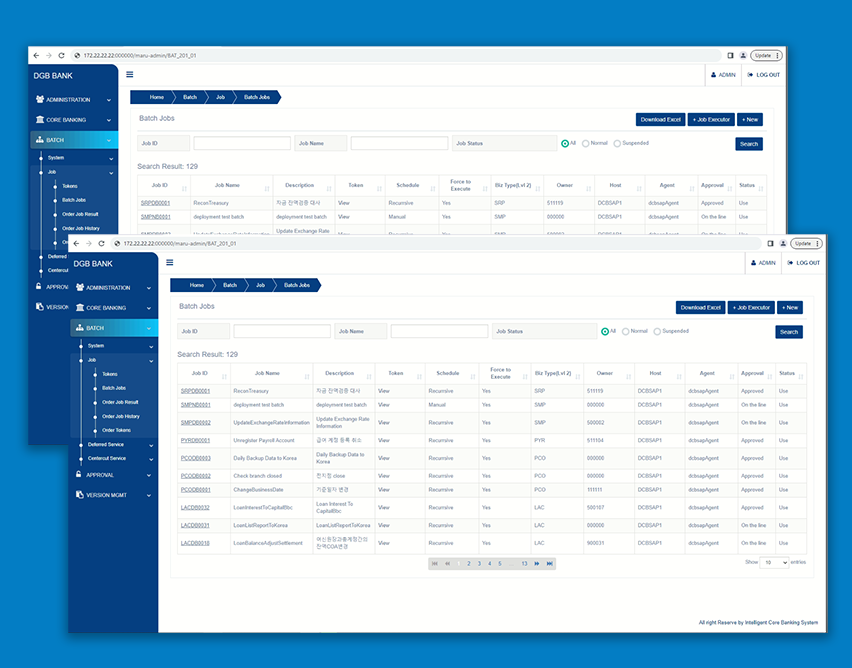Viewport: 852px width, 668px height.
Task: Click the lock icon beside APPROVAL in front sidebar
Action: pos(80,475)
